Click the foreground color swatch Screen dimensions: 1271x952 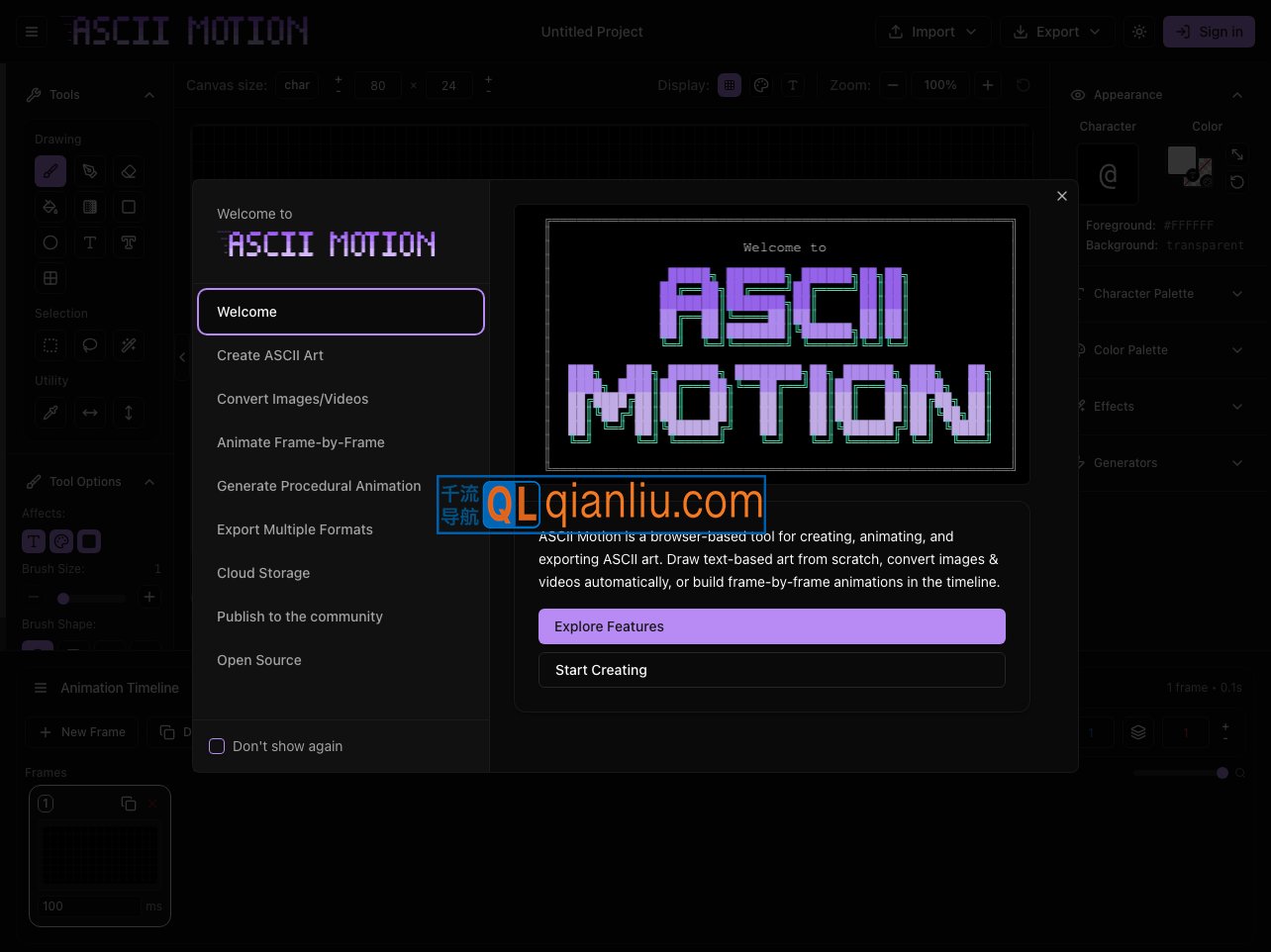(x=1181, y=160)
